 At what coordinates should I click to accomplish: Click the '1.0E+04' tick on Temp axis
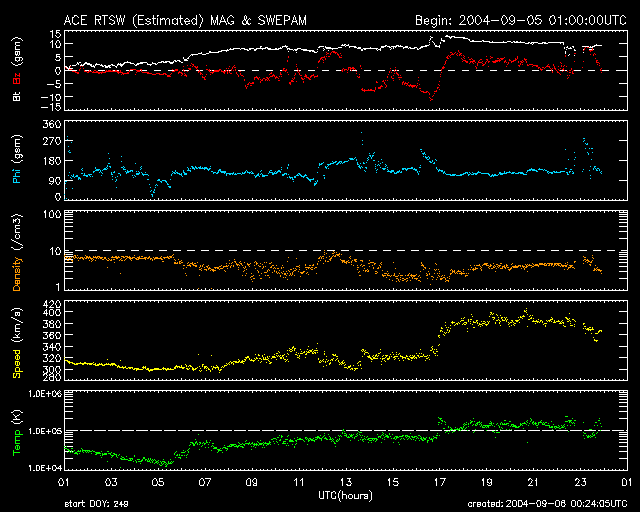tap(45, 468)
